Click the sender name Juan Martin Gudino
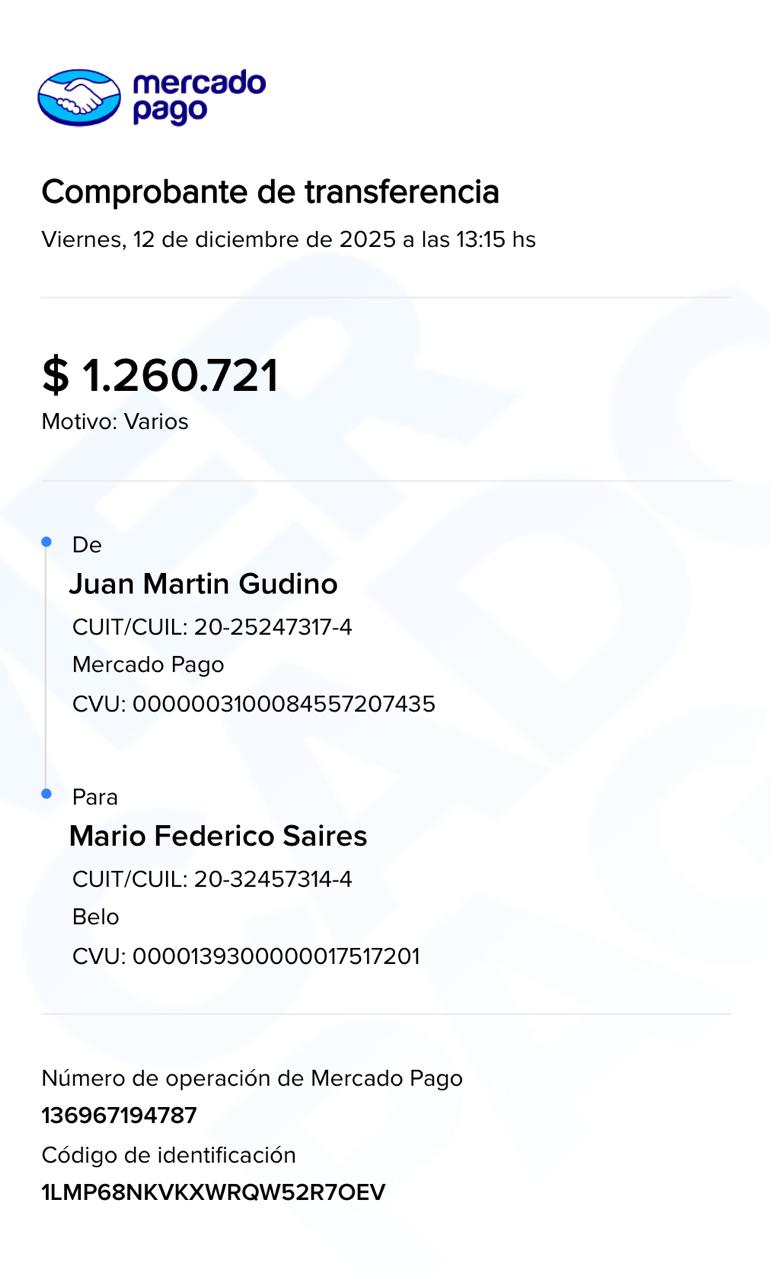 203,584
